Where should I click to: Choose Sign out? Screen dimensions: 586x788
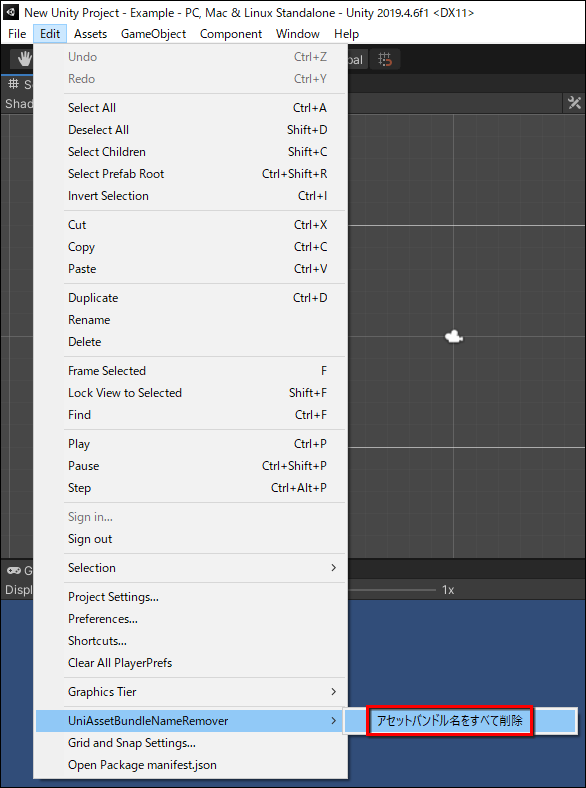(x=190, y=539)
